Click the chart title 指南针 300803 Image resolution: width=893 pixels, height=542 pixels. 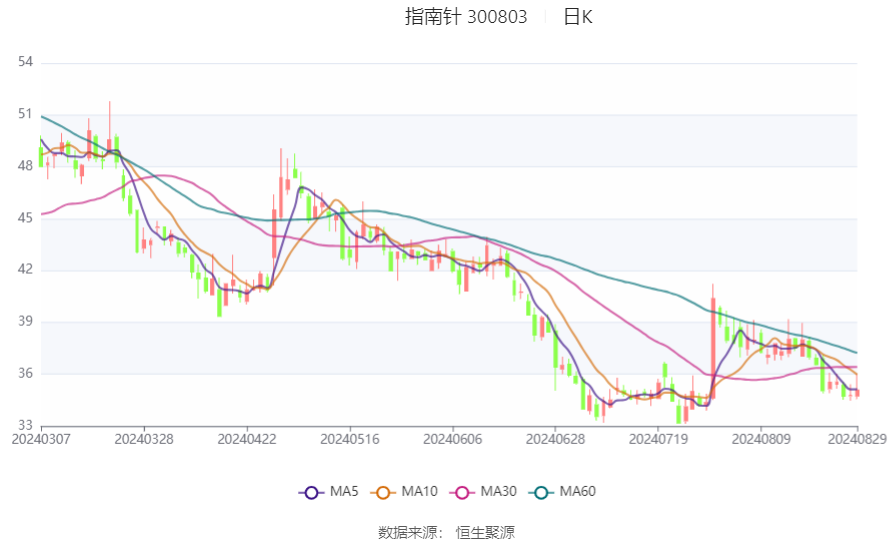click(466, 17)
